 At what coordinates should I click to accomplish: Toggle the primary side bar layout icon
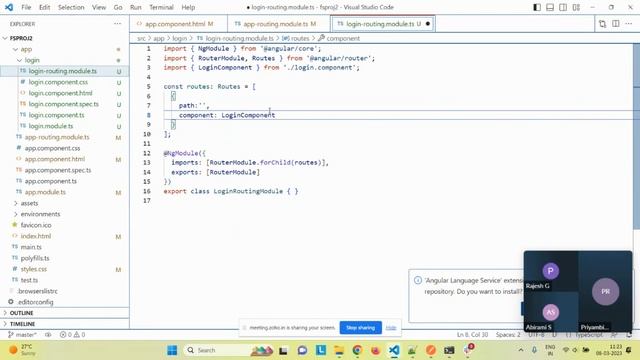537,7
